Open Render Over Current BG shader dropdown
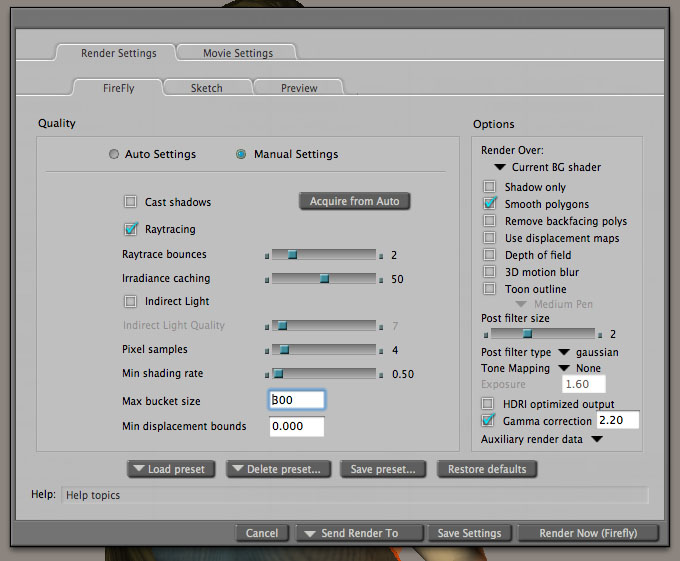 point(547,167)
